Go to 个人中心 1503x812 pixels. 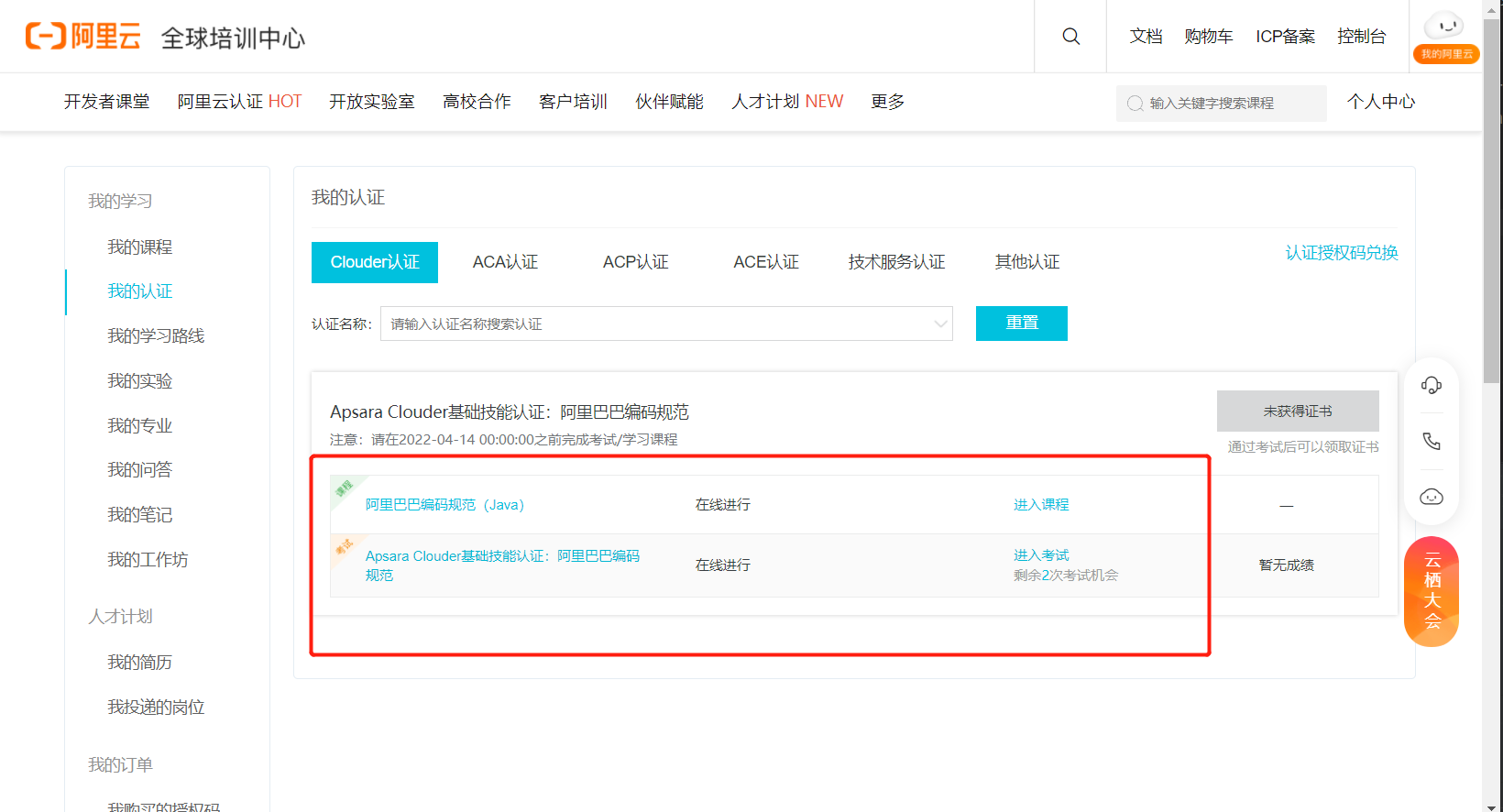point(1381,102)
